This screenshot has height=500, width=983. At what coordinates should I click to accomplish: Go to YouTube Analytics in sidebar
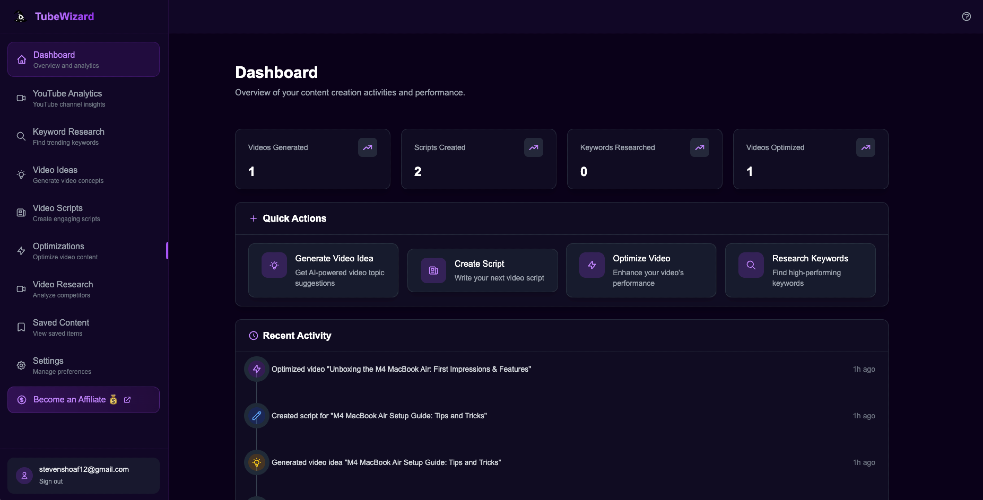point(83,98)
